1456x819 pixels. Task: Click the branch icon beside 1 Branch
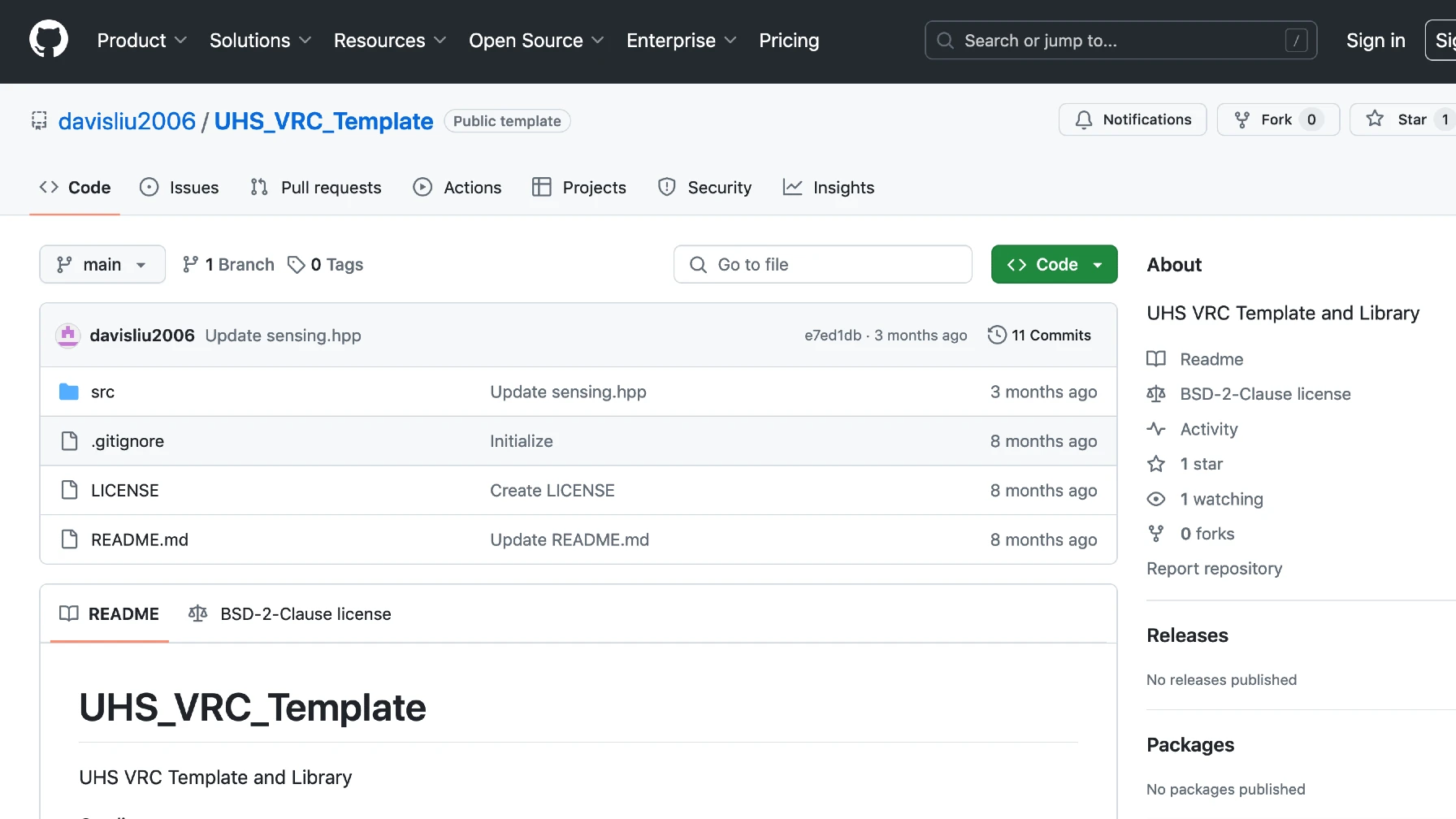click(190, 264)
